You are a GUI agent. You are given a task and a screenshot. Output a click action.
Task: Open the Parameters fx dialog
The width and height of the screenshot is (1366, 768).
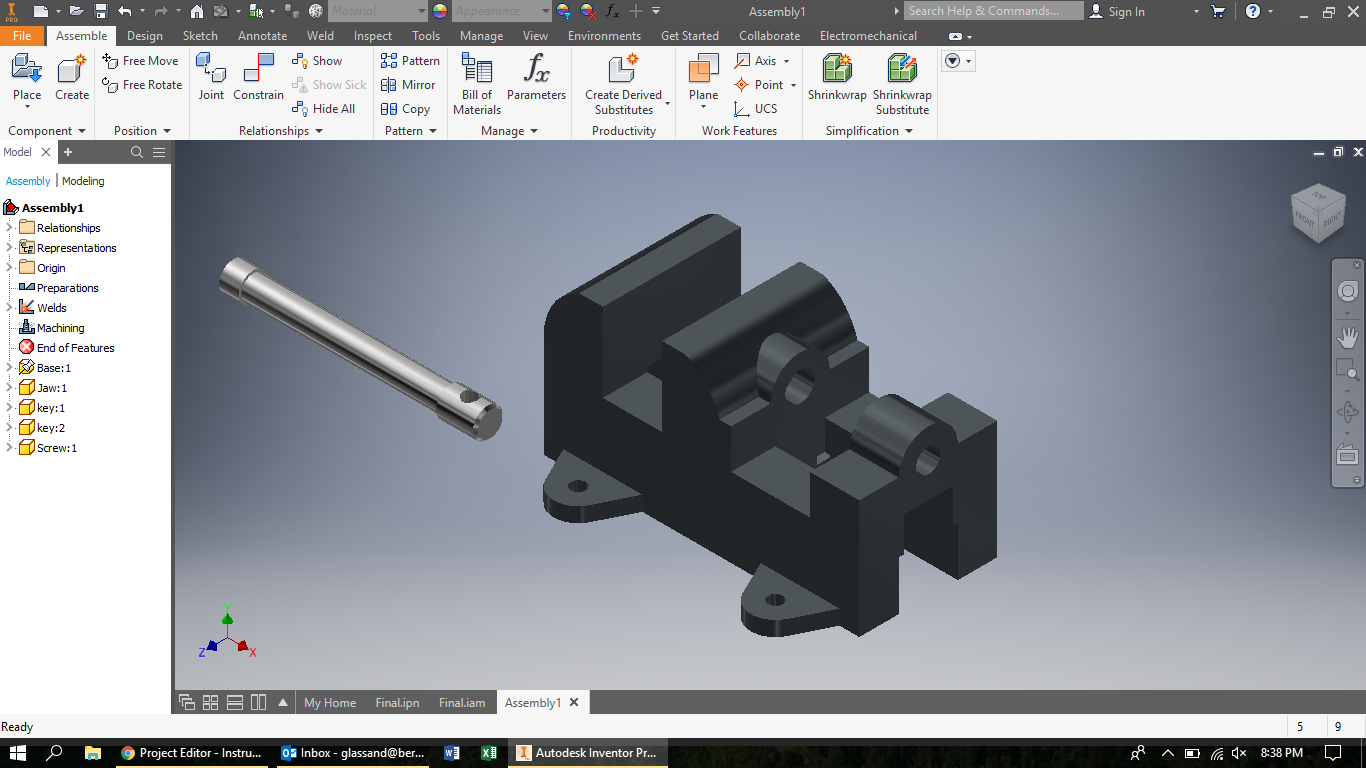pyautogui.click(x=536, y=78)
